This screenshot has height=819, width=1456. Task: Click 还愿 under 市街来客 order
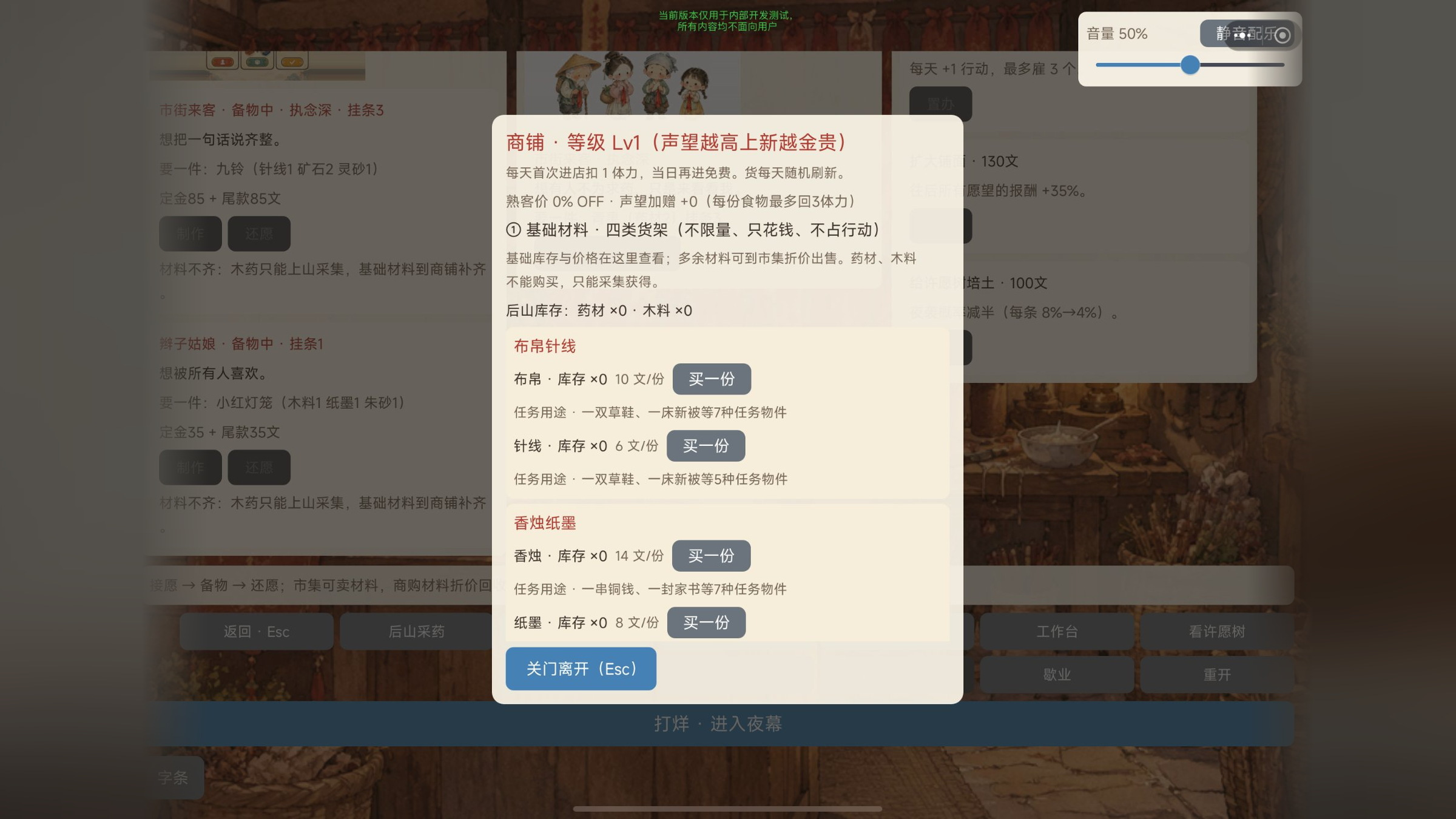click(259, 234)
